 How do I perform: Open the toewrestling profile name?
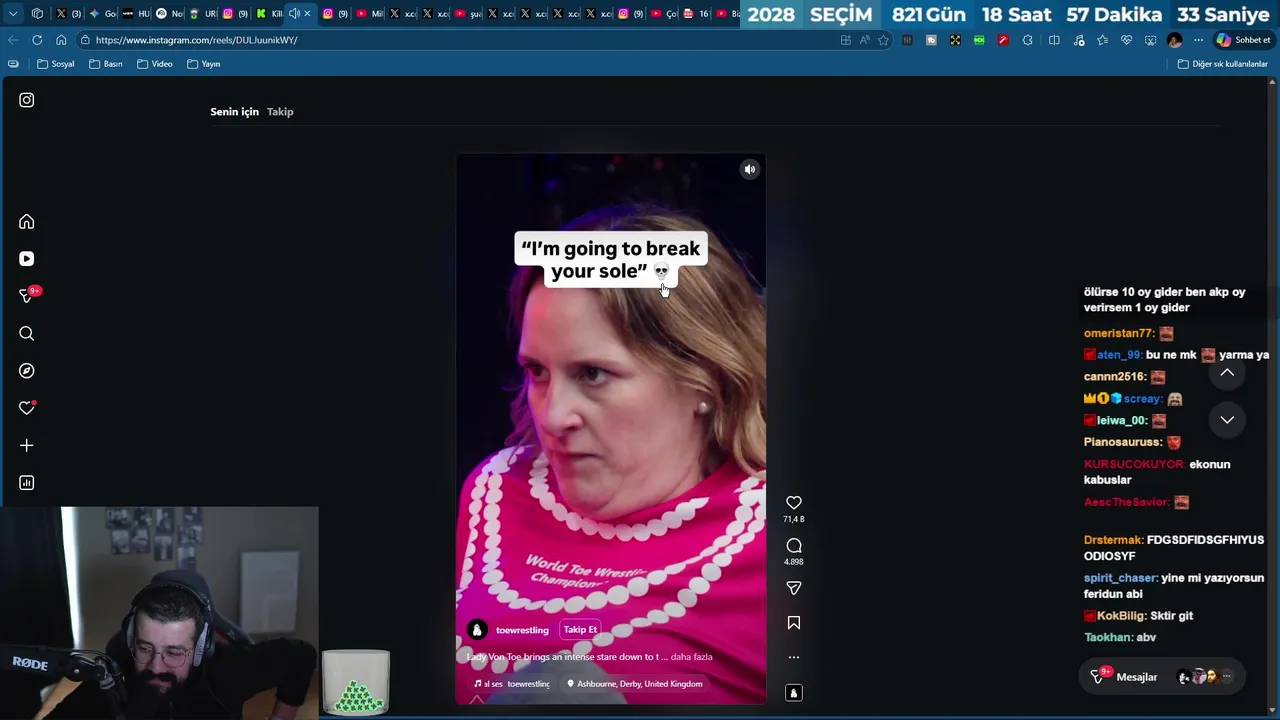click(x=522, y=631)
